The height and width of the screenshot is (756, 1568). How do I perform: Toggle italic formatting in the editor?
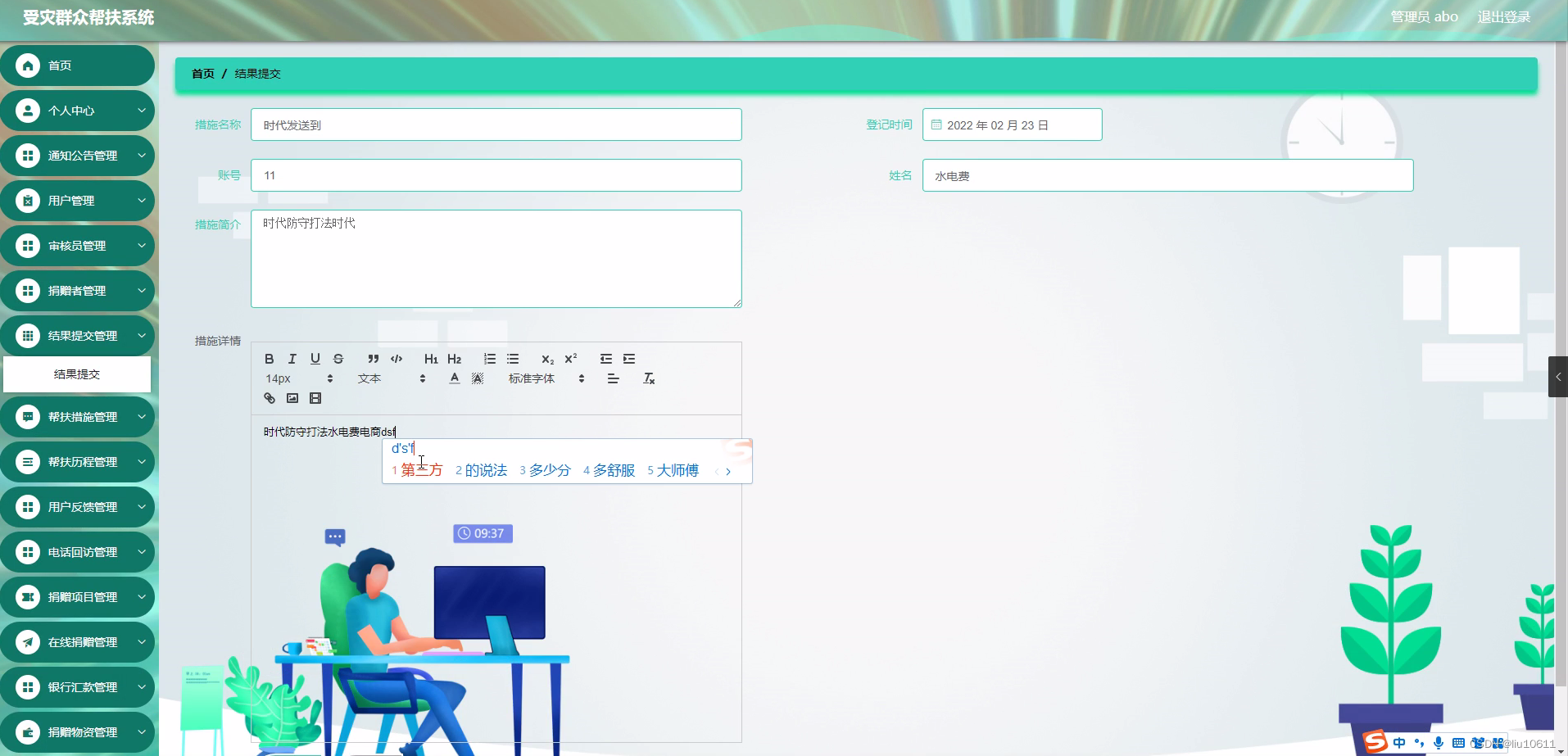coord(292,359)
